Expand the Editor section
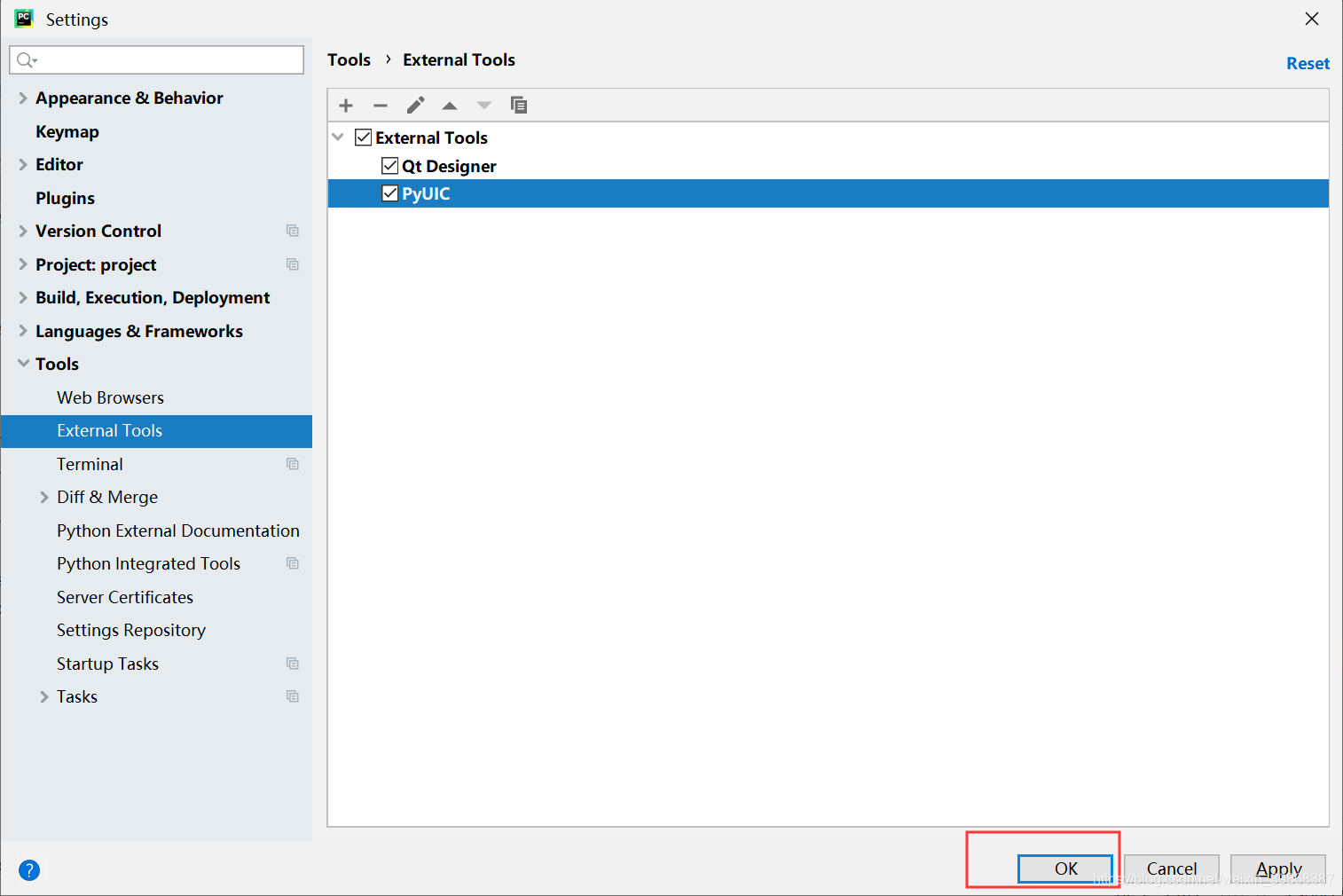Viewport: 1343px width, 896px height. [x=23, y=164]
